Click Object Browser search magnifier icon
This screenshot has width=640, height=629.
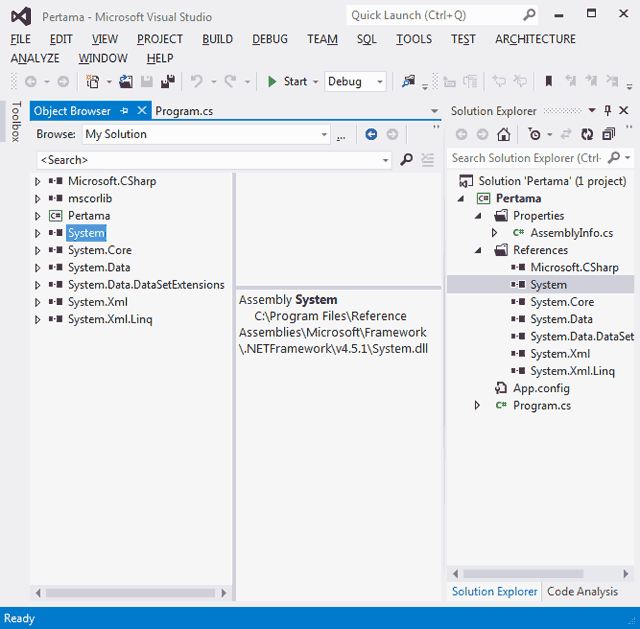click(x=406, y=160)
